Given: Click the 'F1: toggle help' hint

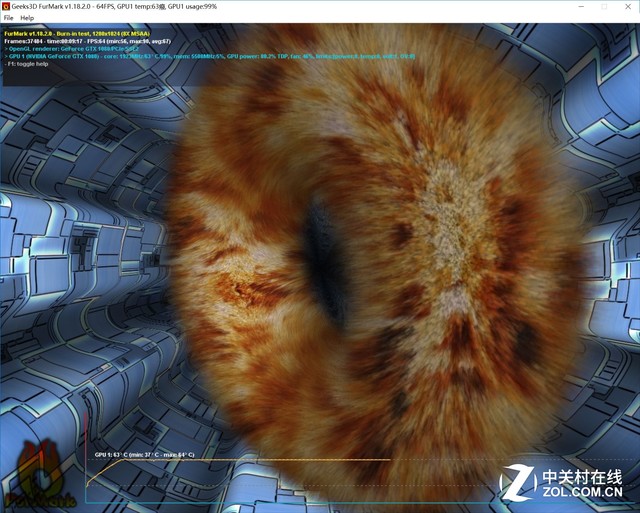Looking at the screenshot, I should tap(26, 64).
